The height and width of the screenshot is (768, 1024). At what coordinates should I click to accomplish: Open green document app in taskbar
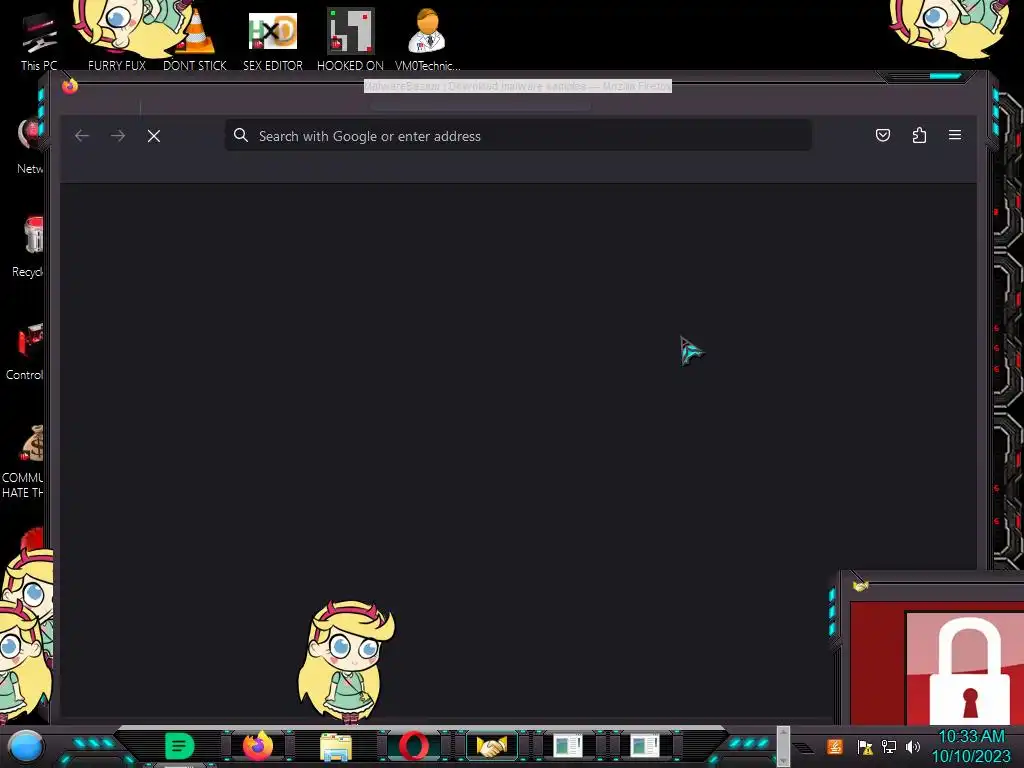[x=179, y=746]
